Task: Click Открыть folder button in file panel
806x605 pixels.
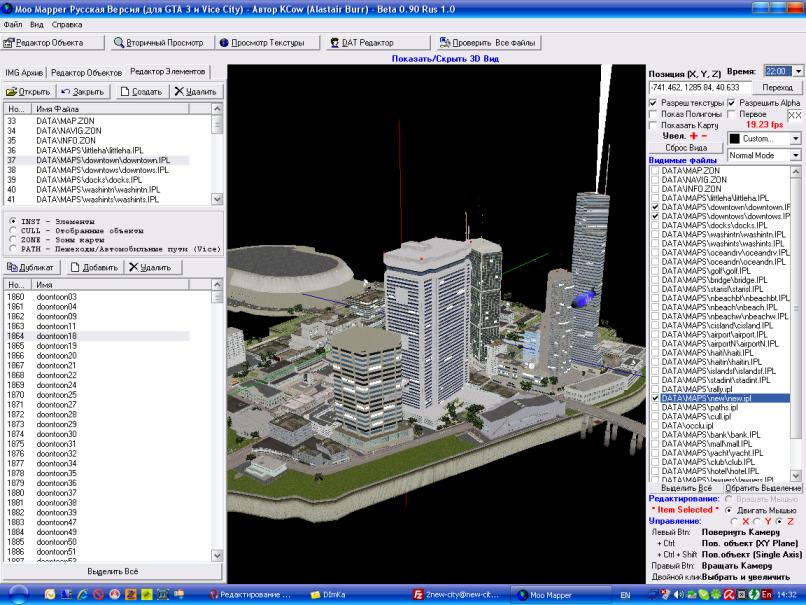Action: pos(29,91)
